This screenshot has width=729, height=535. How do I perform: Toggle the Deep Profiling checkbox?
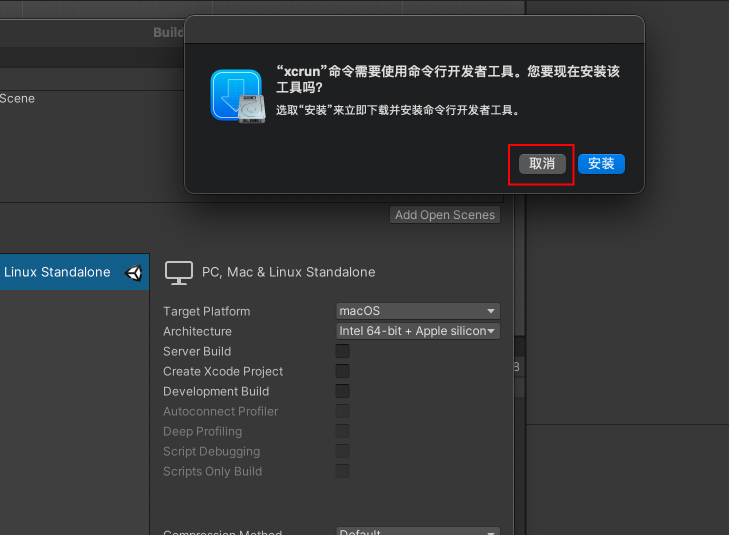342,431
